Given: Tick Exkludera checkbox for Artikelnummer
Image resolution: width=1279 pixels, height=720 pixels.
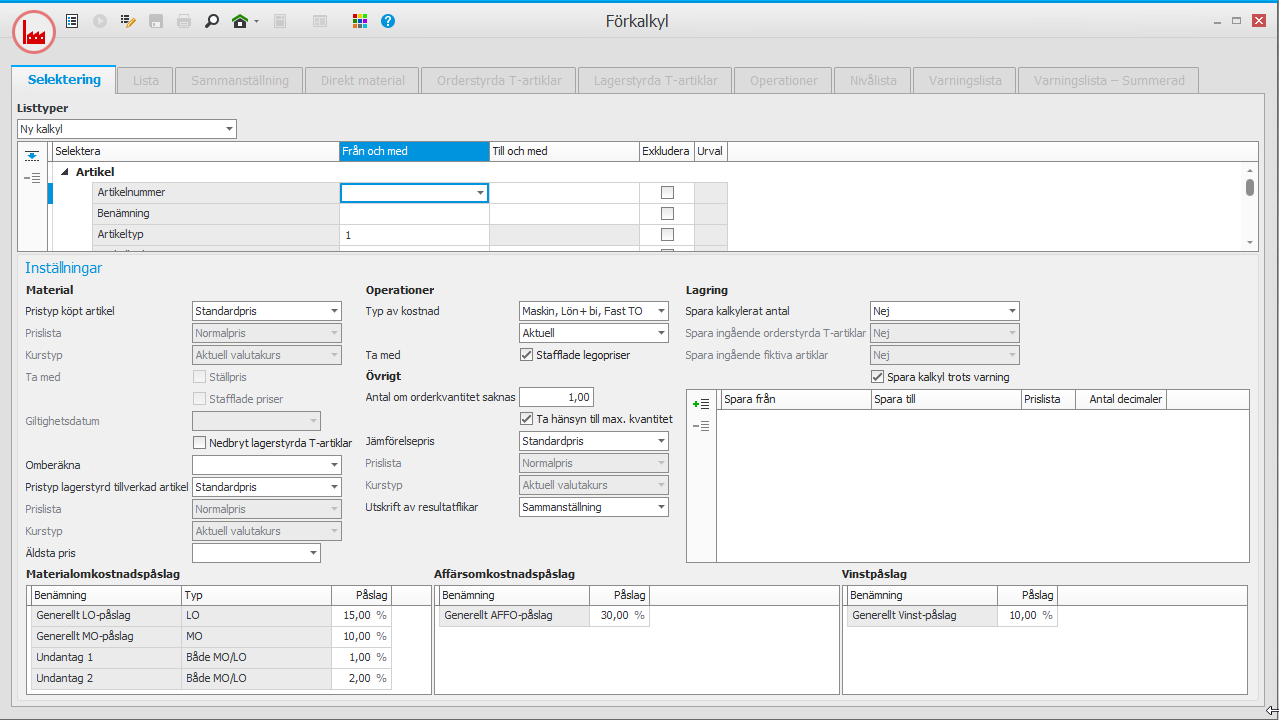Looking at the screenshot, I should coord(667,192).
